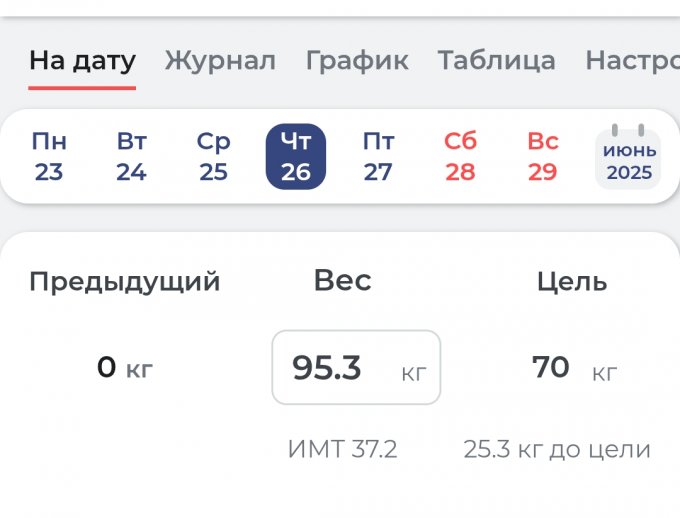Select Monday 23 in the week strip

[49, 157]
